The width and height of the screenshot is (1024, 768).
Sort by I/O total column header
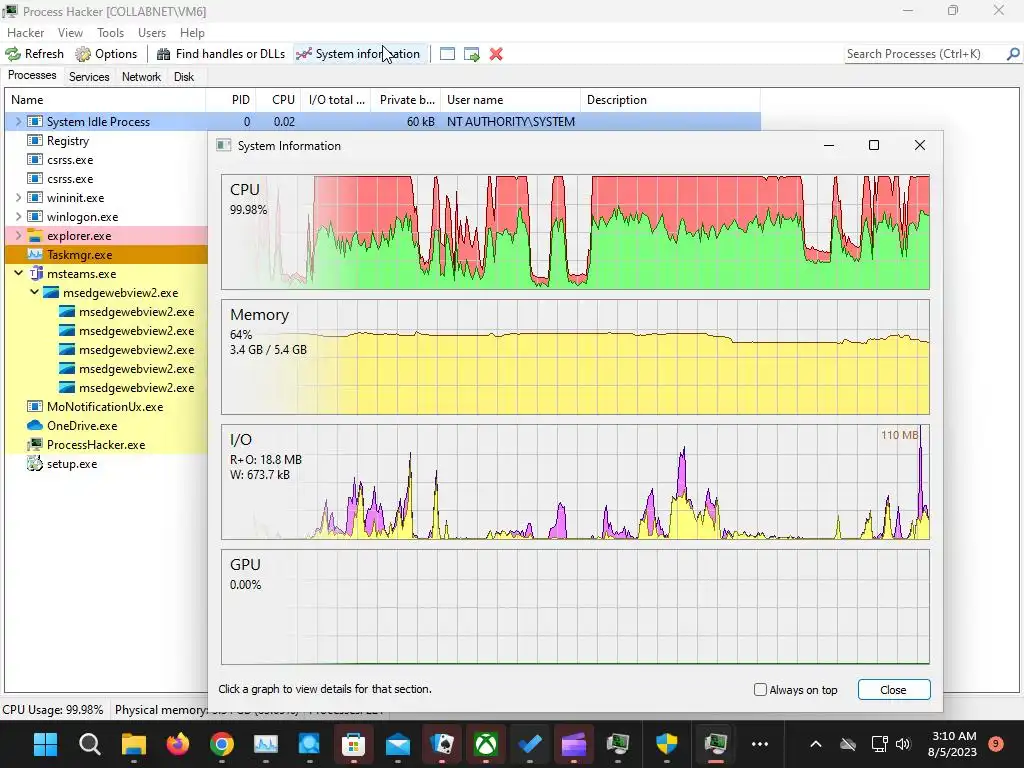coord(336,100)
